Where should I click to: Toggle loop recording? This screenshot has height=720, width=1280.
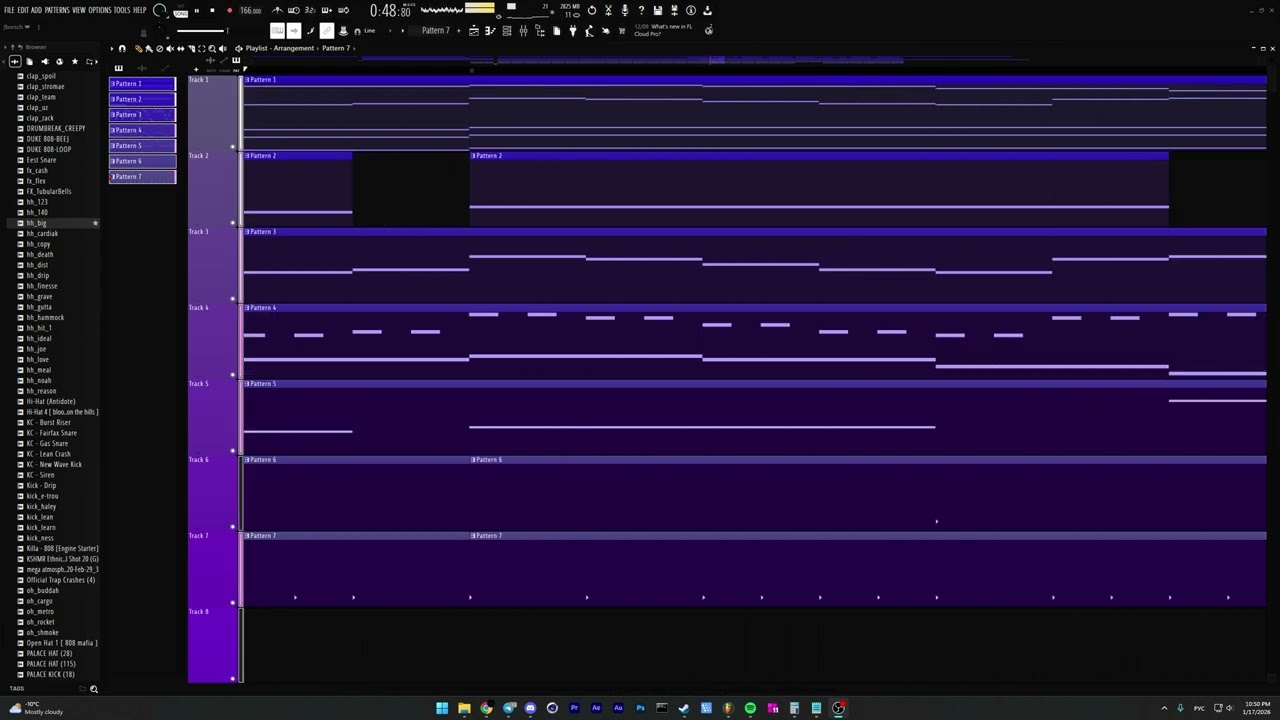[343, 10]
